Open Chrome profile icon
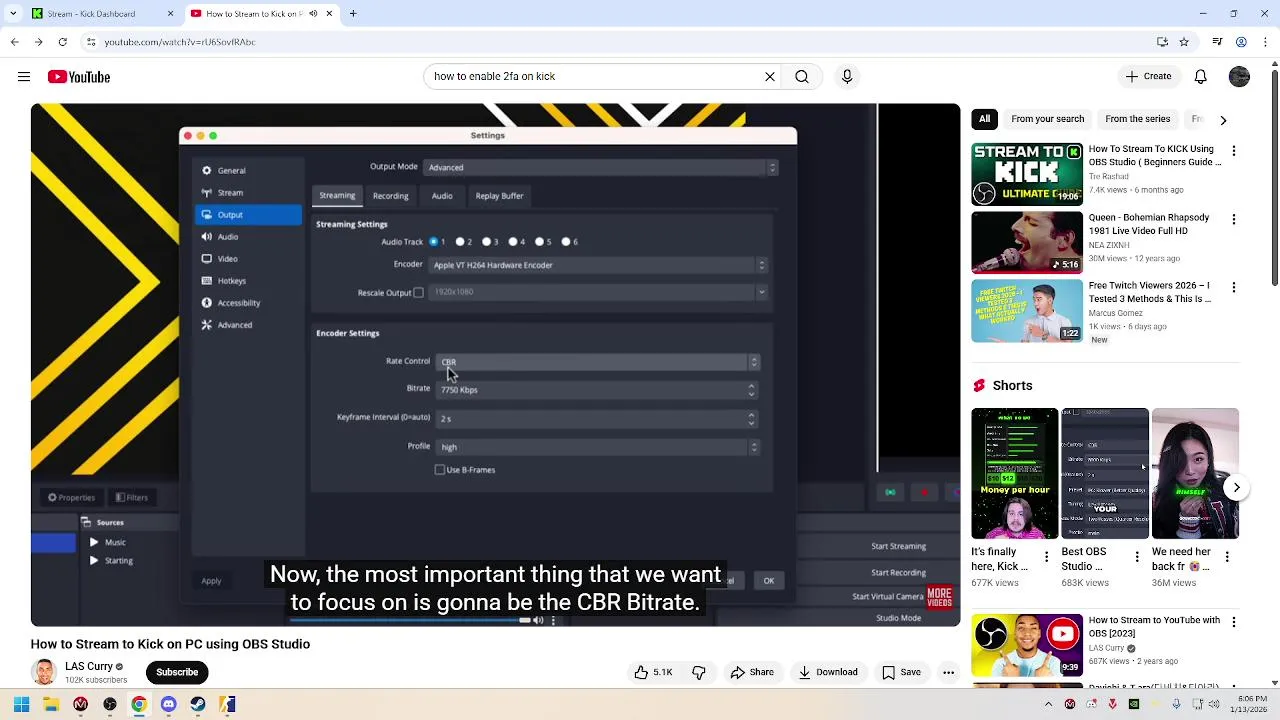This screenshot has height=720, width=1280. (x=1241, y=42)
